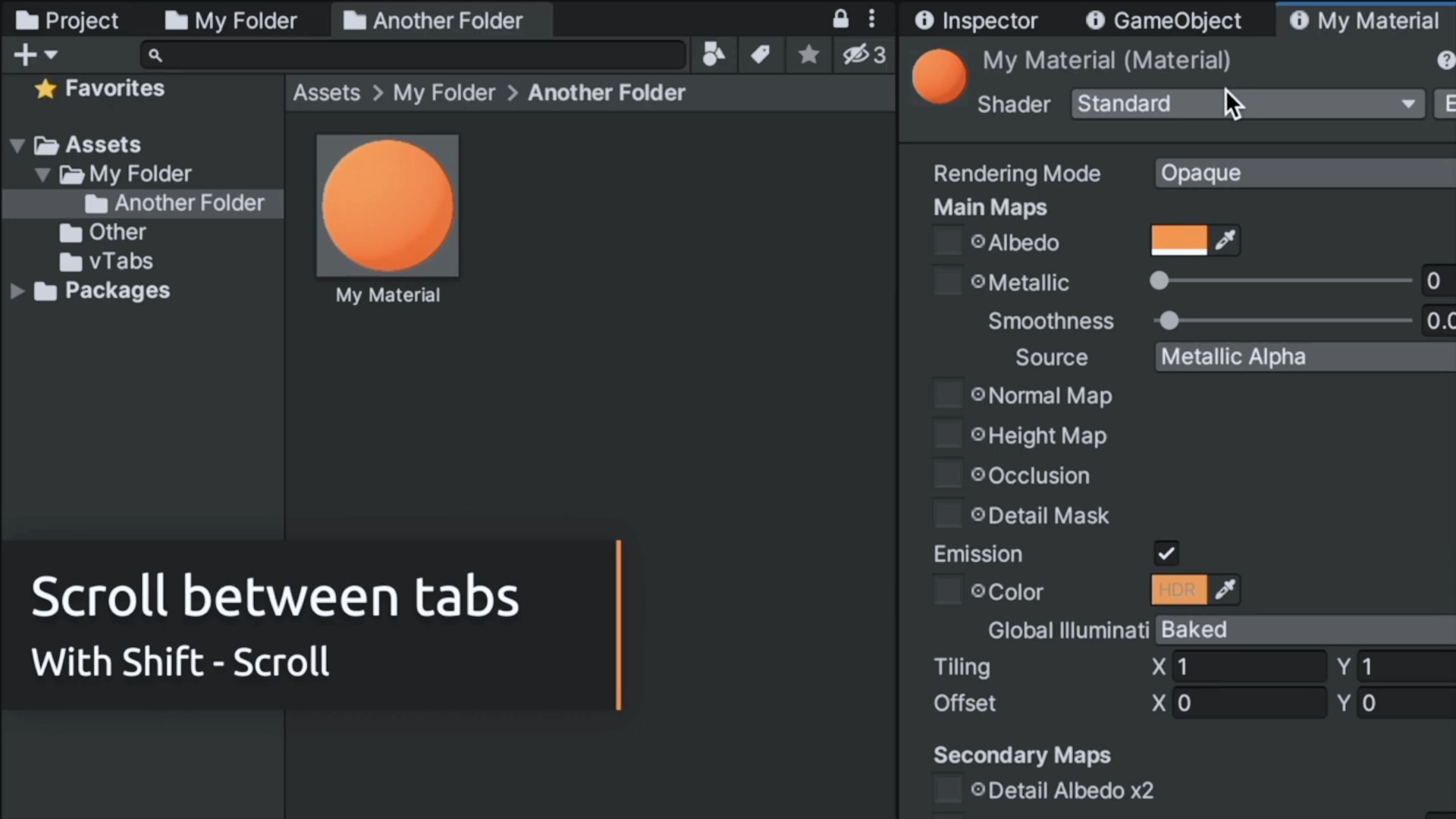Click the Emission color eyedropper icon

point(1225,590)
